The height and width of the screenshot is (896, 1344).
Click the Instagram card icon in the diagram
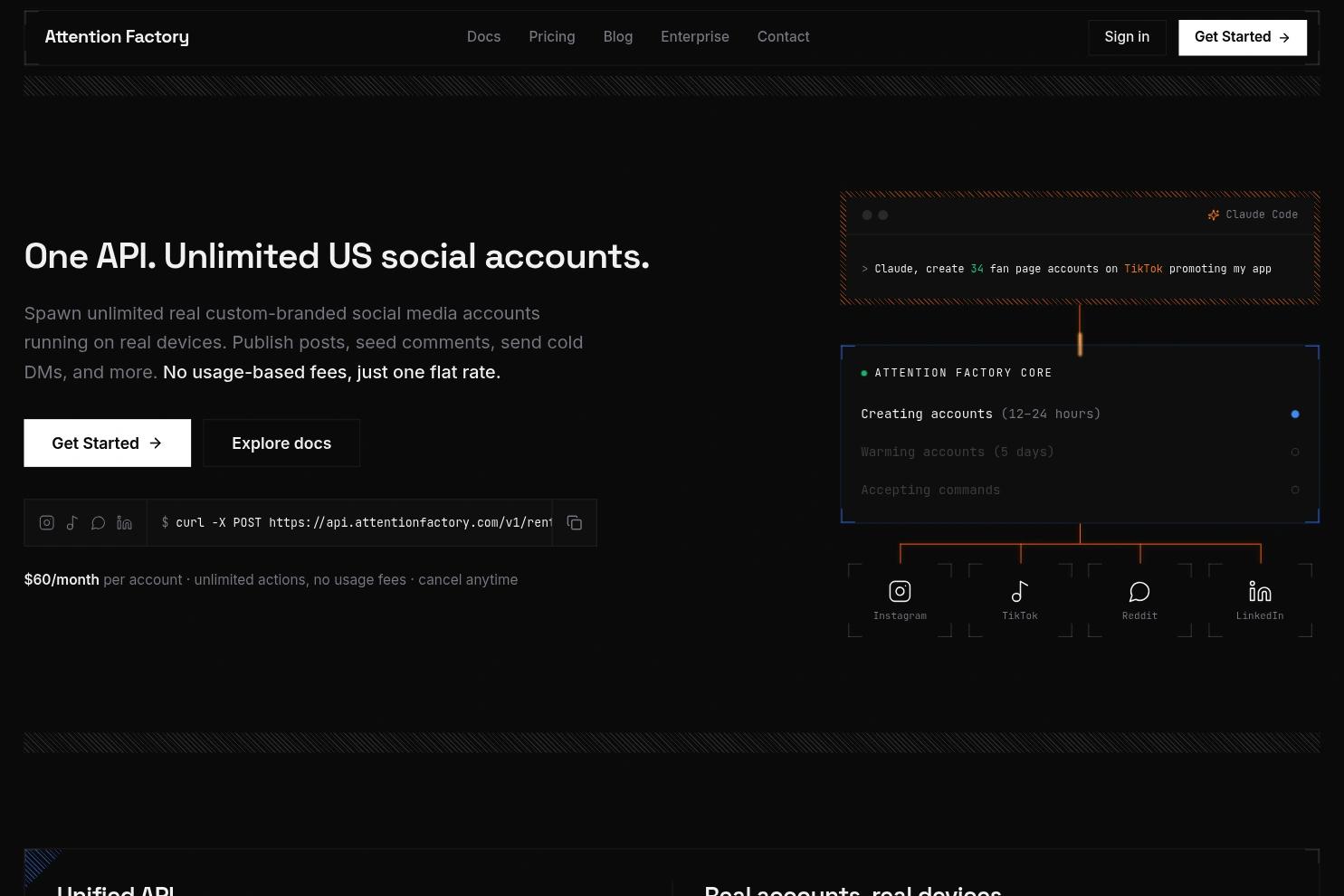coord(900,592)
